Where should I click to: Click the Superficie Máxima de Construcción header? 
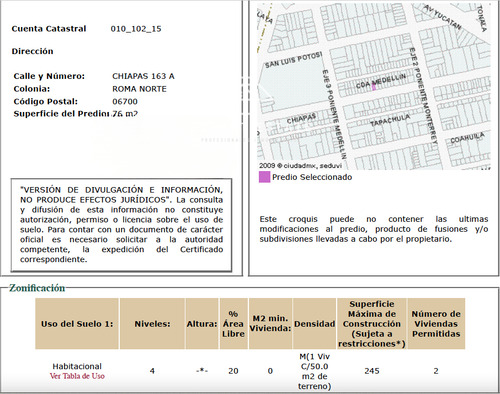372,324
